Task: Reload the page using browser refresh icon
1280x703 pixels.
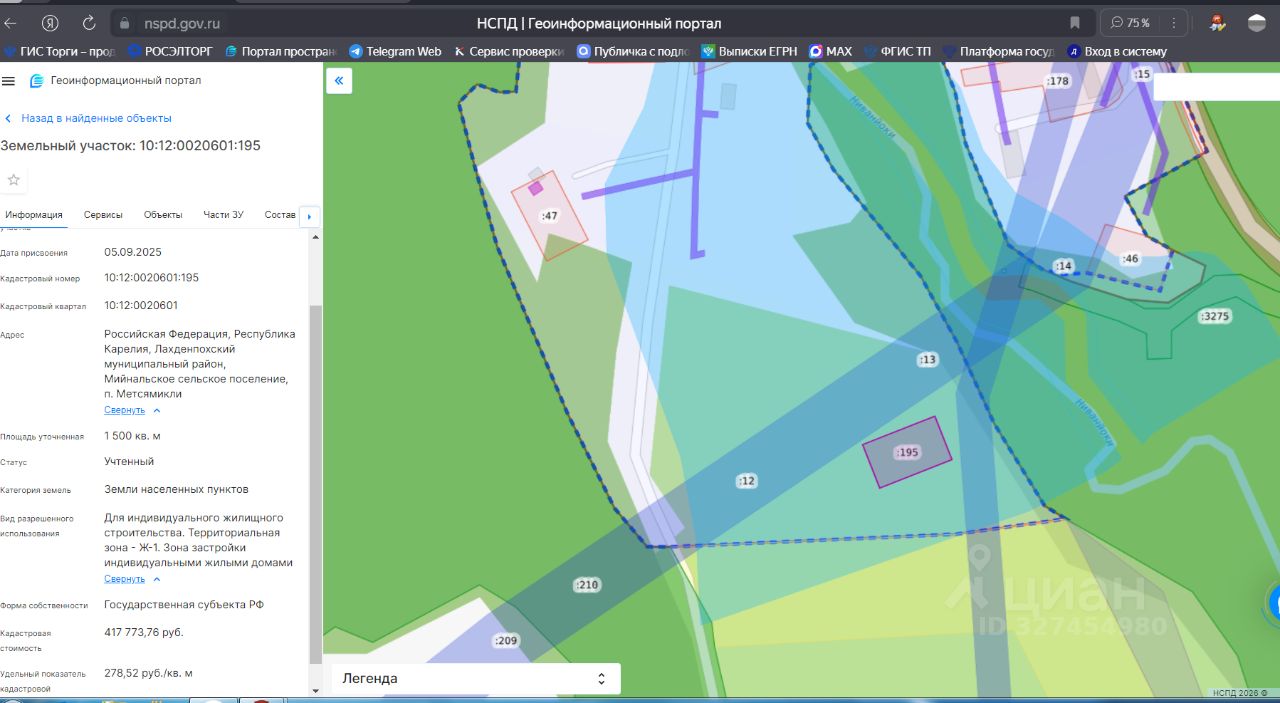Action: tap(89, 23)
